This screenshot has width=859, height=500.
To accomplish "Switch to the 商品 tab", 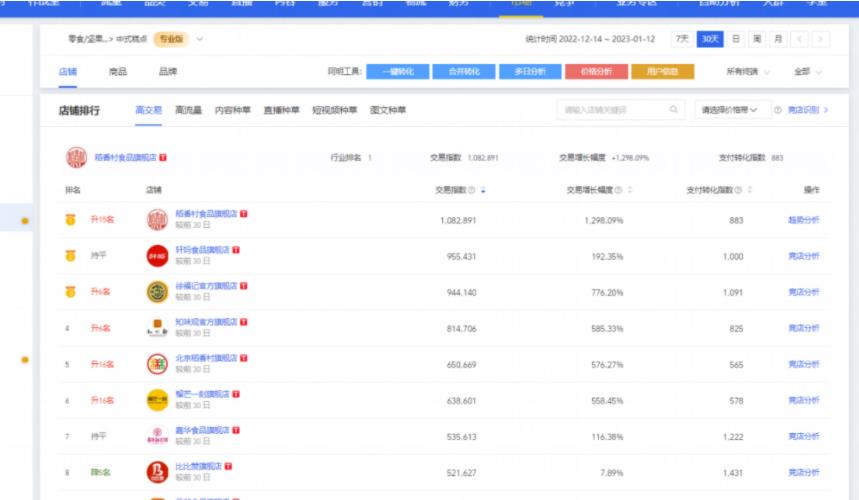I will click(x=117, y=72).
